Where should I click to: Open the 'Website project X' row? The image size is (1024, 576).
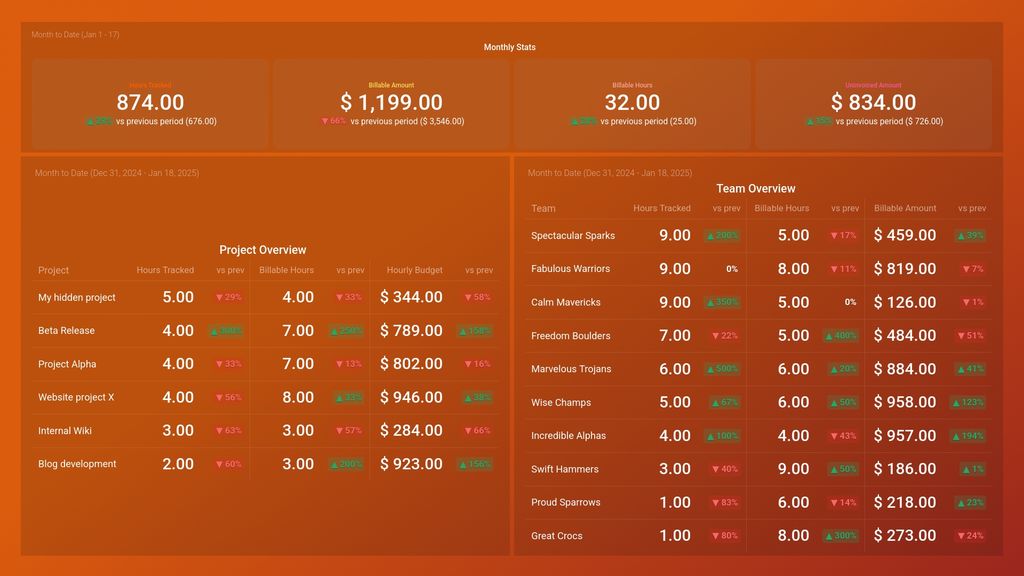pos(265,397)
